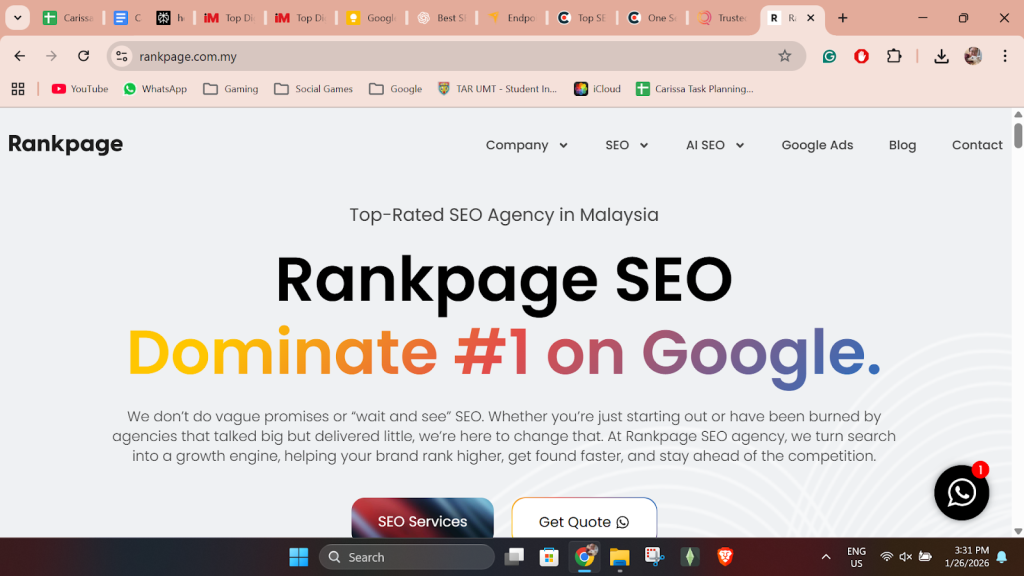Expand the SEO menu

(x=626, y=145)
